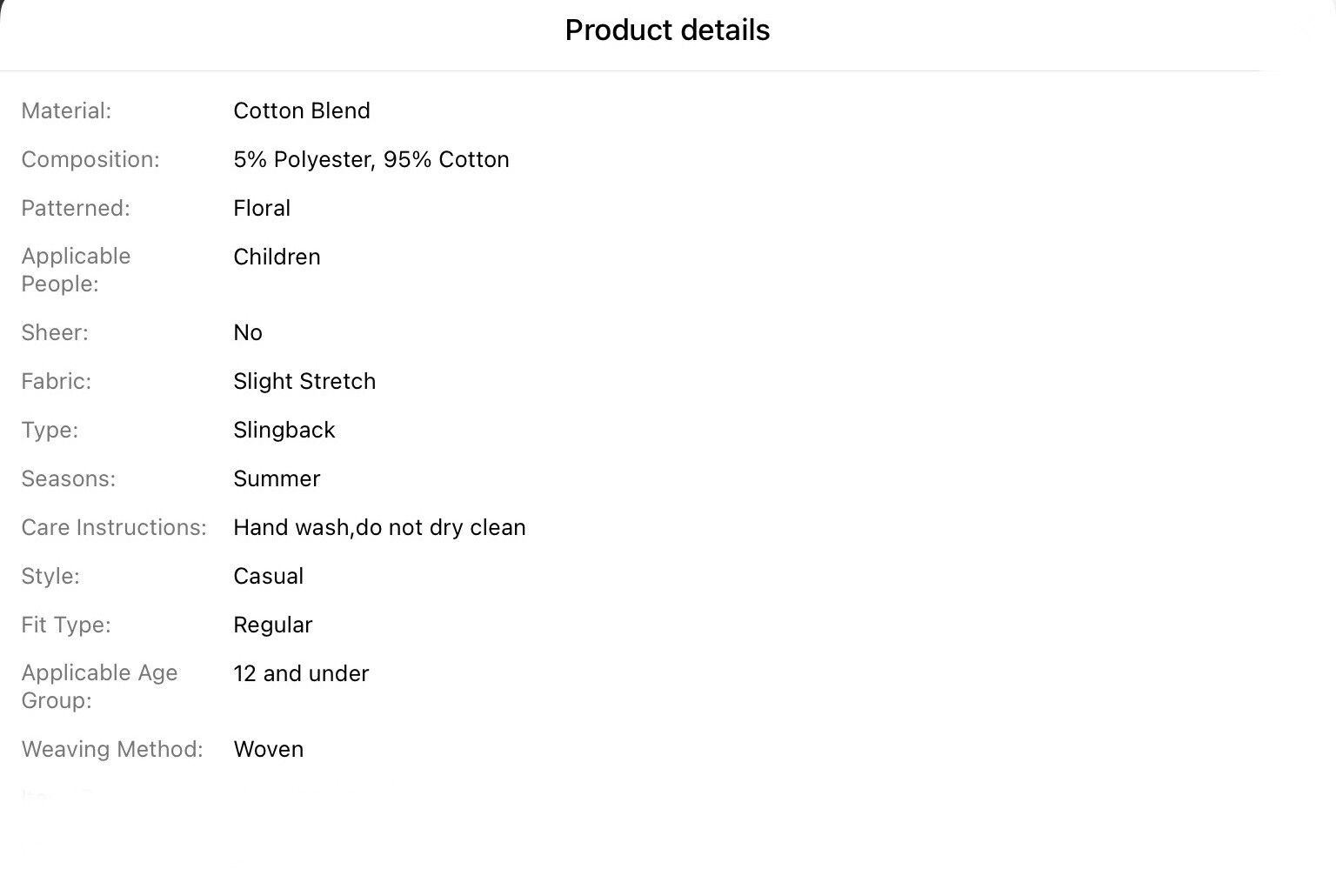Select the 12 and under value

[x=301, y=673]
